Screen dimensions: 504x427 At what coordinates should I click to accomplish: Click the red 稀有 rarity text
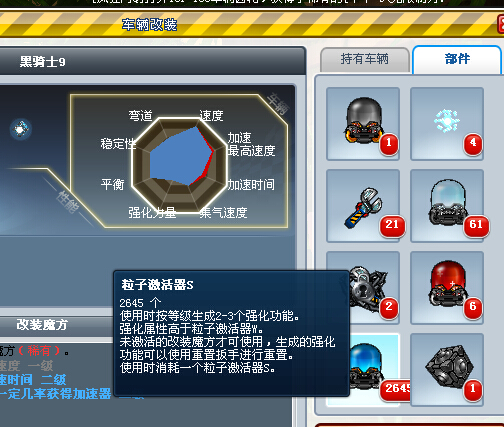39,351
